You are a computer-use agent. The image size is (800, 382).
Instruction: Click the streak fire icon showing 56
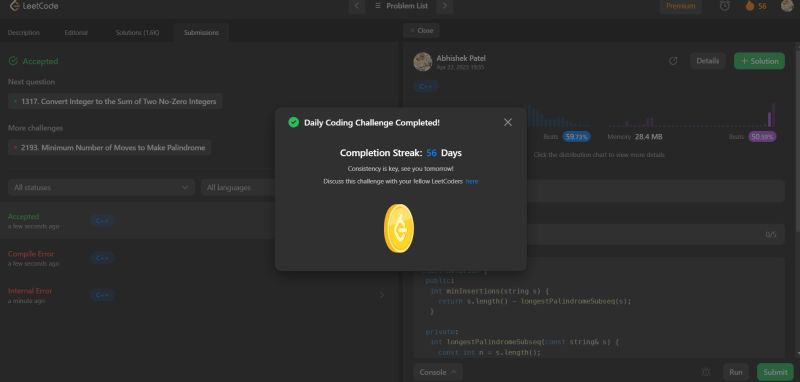click(756, 6)
